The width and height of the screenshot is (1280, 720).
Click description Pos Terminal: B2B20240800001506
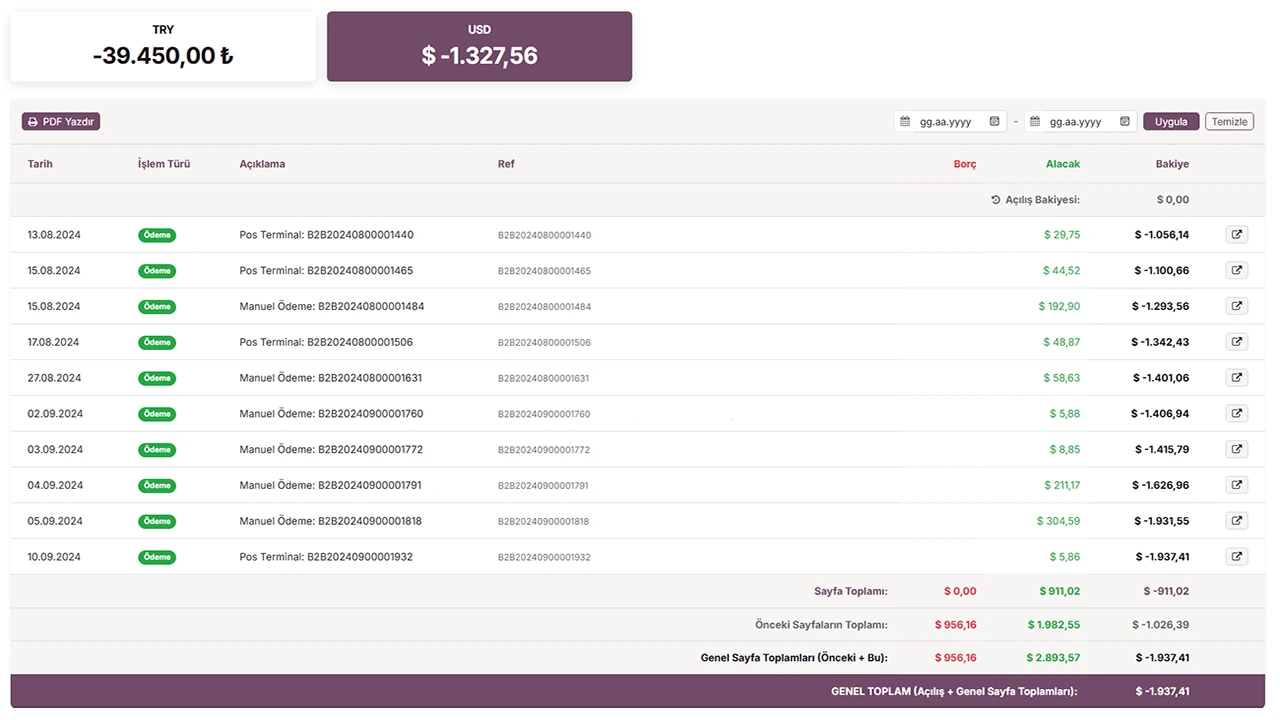pyautogui.click(x=326, y=342)
